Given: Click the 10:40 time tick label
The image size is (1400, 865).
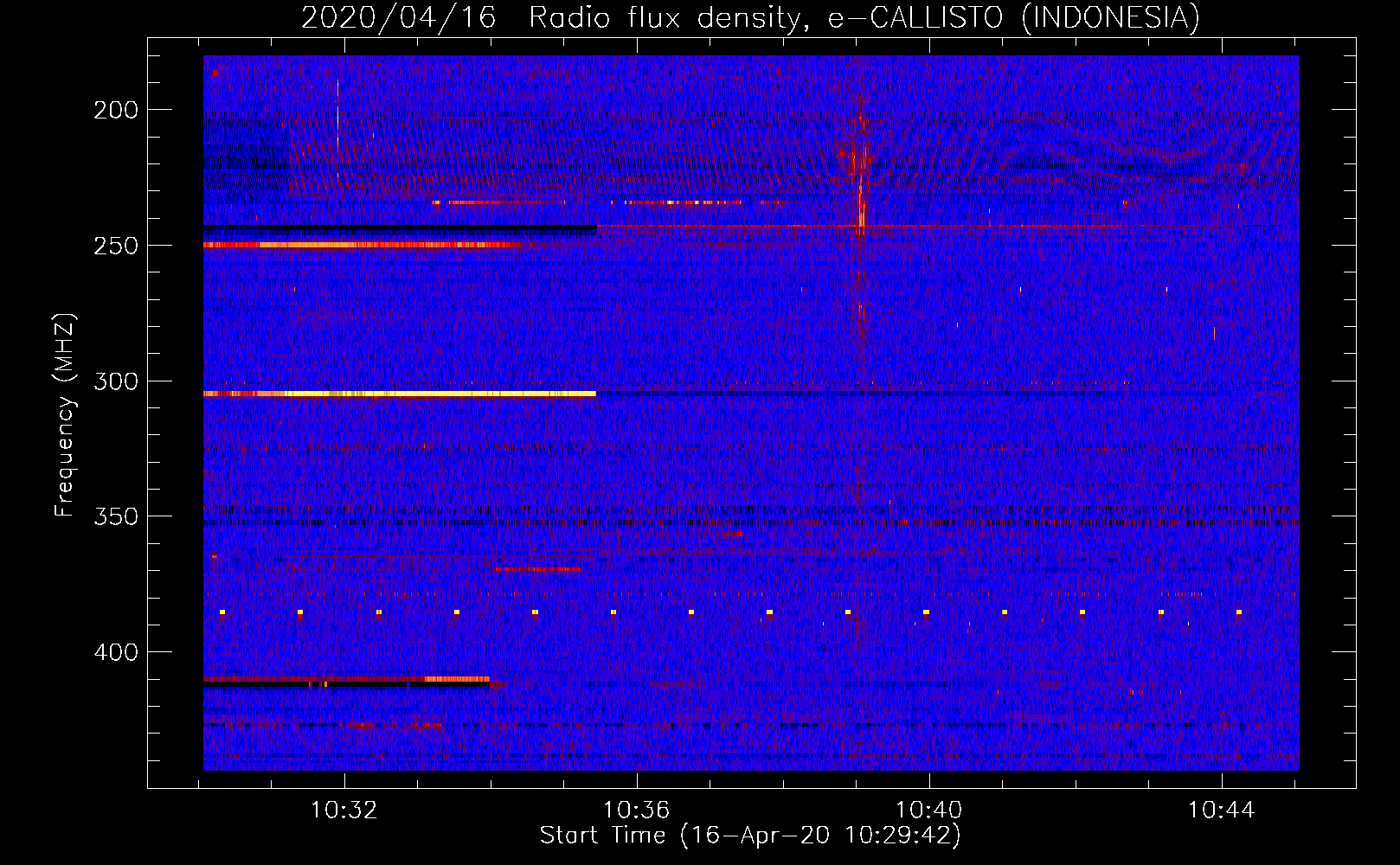Looking at the screenshot, I should coord(928,811).
